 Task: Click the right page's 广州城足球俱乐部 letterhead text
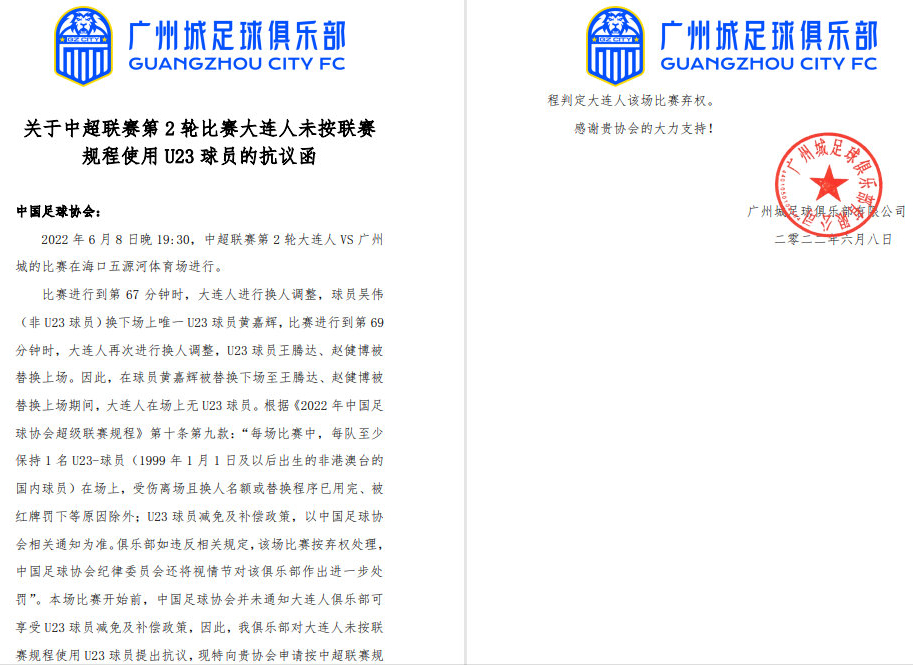click(769, 36)
